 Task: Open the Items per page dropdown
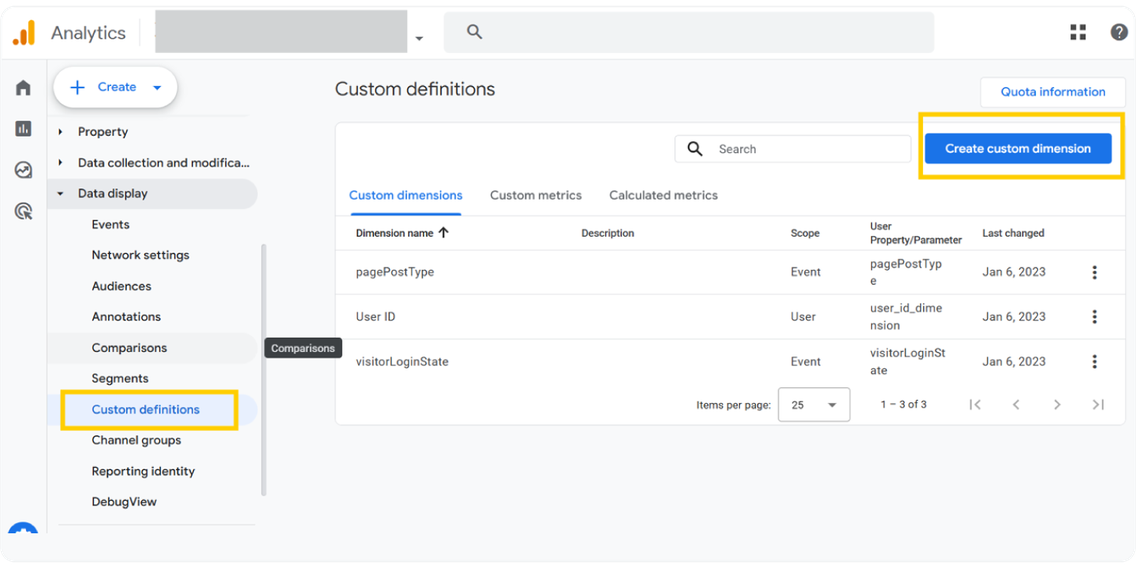point(814,405)
